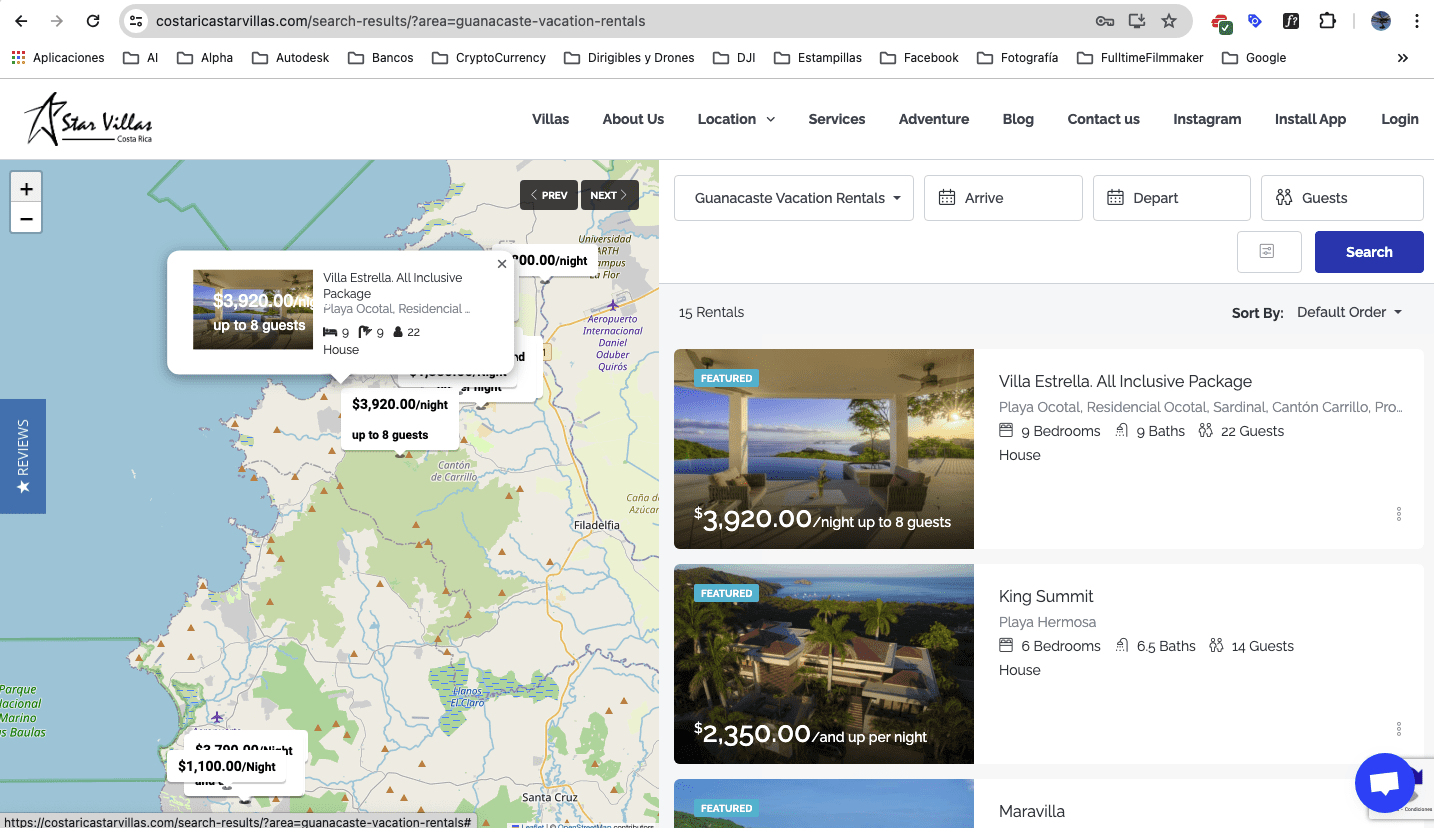Viewport: 1434px width, 828px height.
Task: Click the Star Villas logo
Action: click(88, 120)
